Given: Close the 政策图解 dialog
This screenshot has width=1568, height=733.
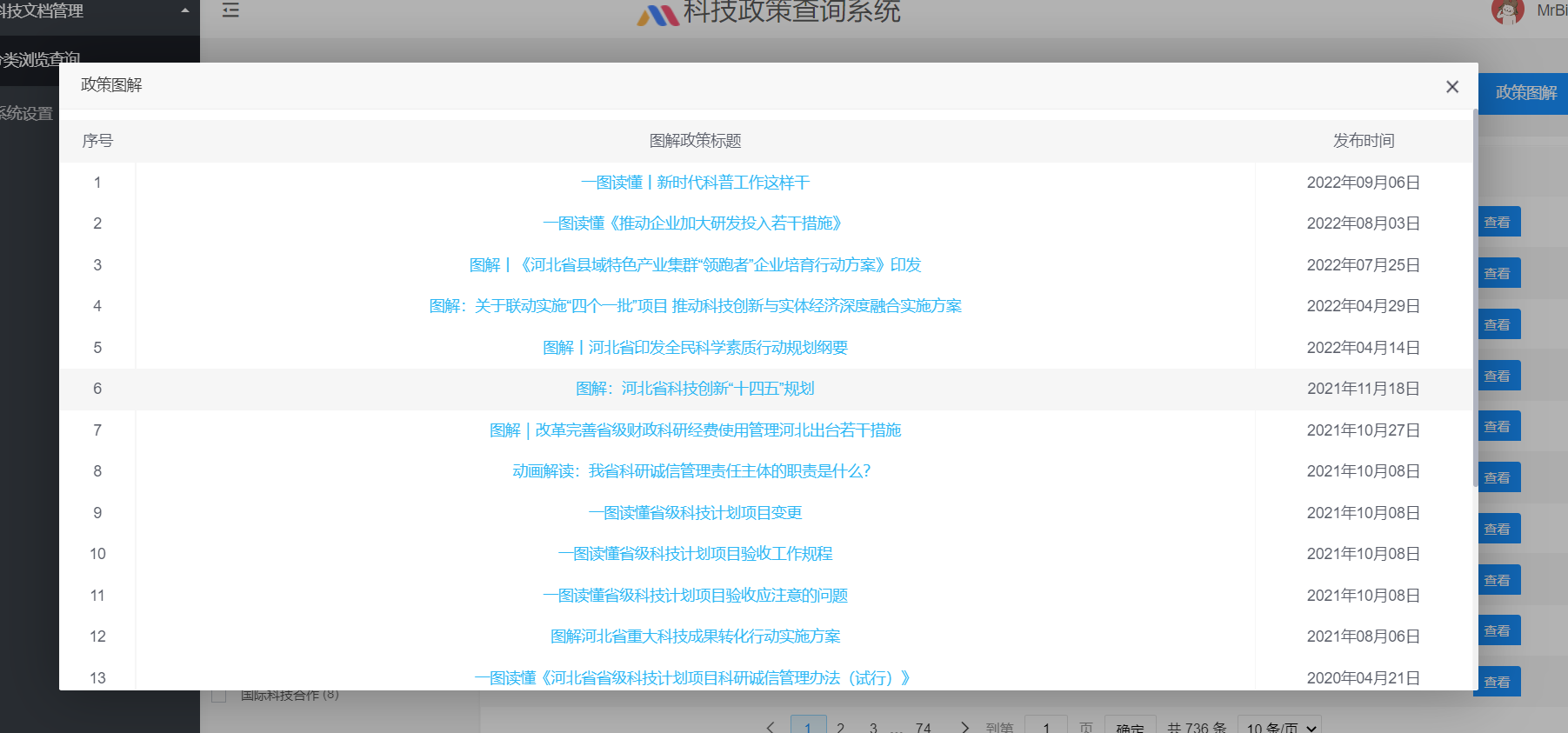Looking at the screenshot, I should (1451, 87).
